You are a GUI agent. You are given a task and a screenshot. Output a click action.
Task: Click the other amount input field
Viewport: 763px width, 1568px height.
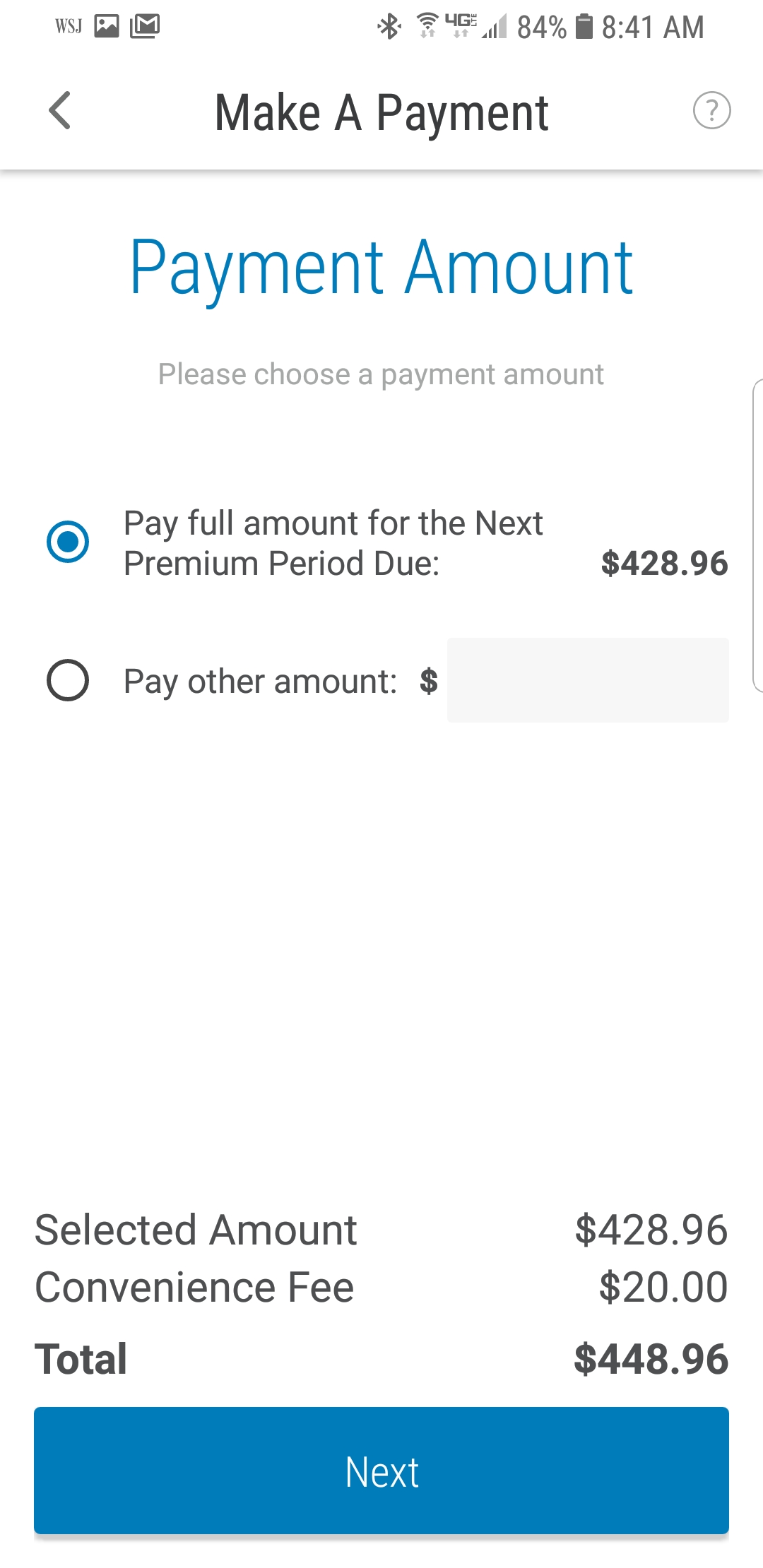click(x=588, y=680)
